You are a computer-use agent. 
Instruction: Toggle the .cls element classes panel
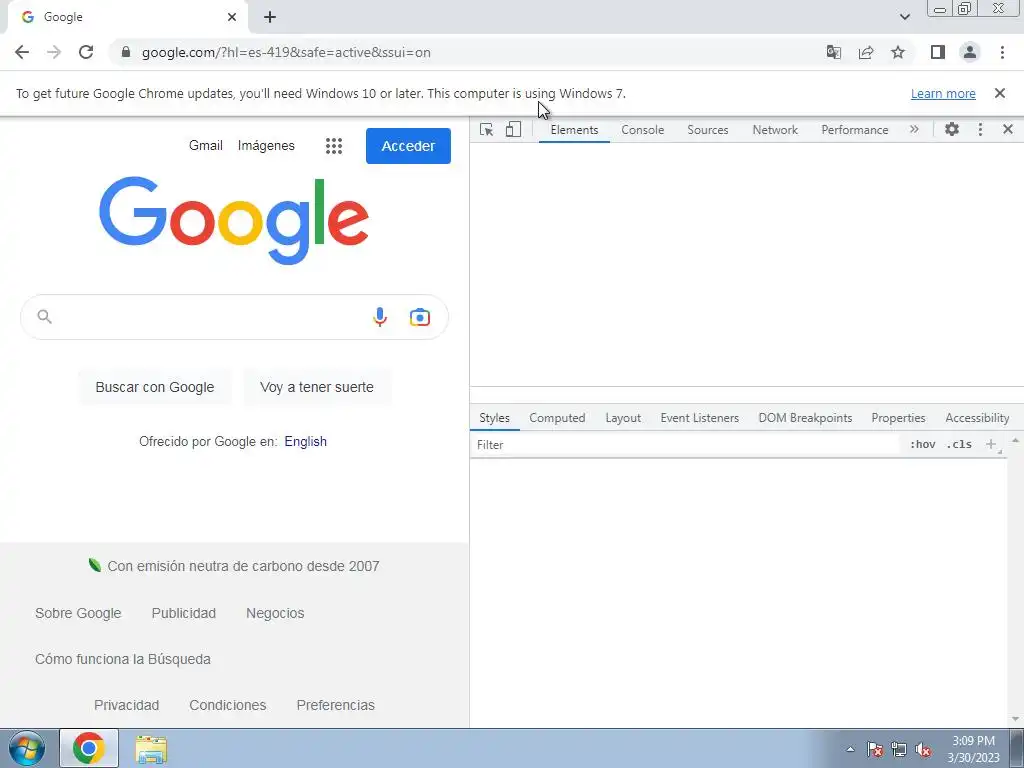[959, 445]
